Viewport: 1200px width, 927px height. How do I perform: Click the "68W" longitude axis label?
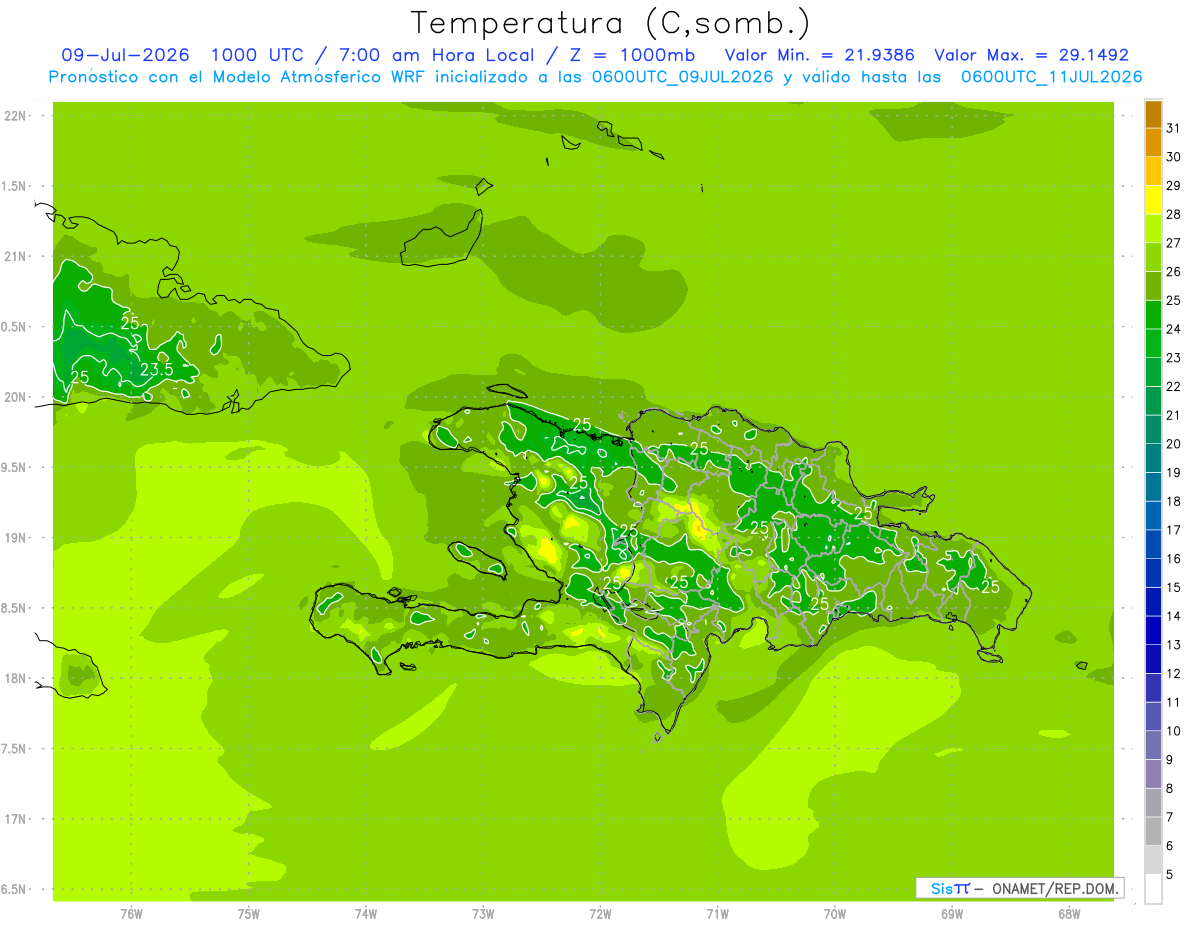pos(1069,914)
